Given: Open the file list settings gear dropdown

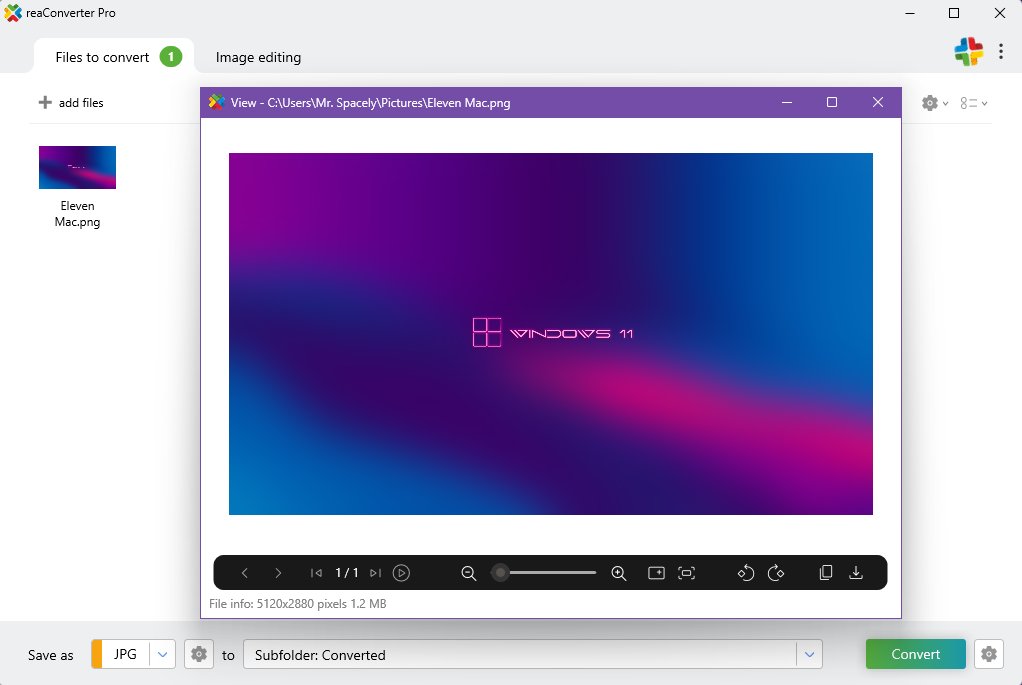Looking at the screenshot, I should (x=935, y=103).
